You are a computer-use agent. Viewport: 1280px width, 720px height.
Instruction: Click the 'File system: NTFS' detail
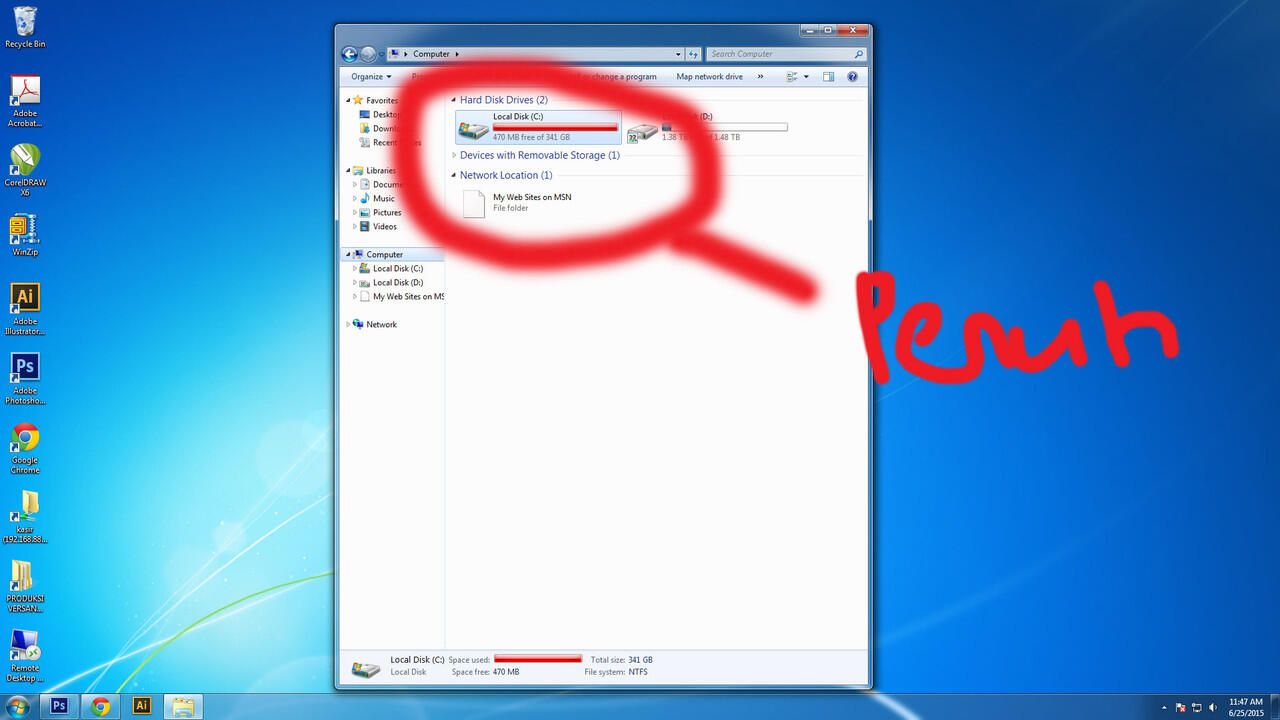(x=616, y=672)
